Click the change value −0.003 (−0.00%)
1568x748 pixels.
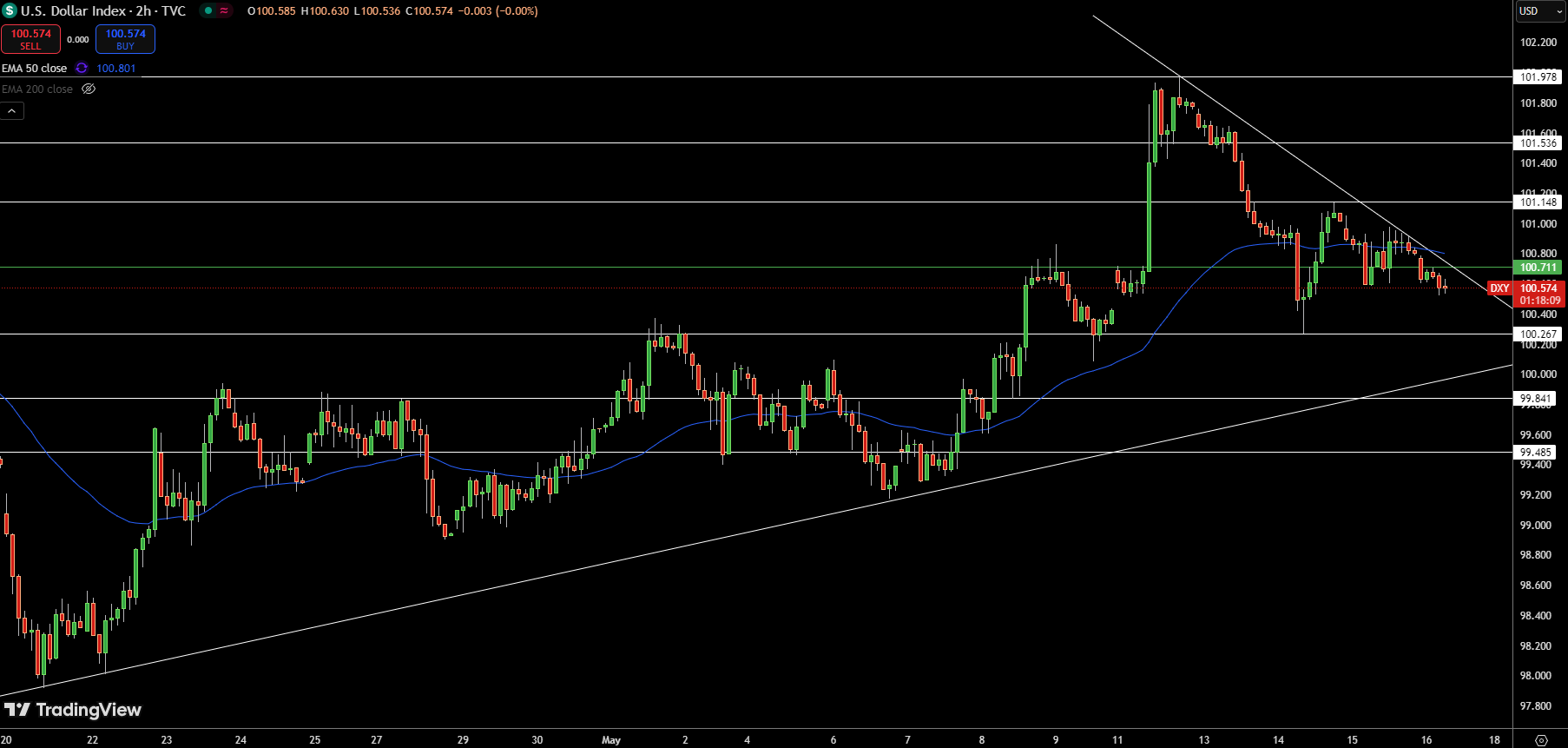pyautogui.click(x=497, y=11)
